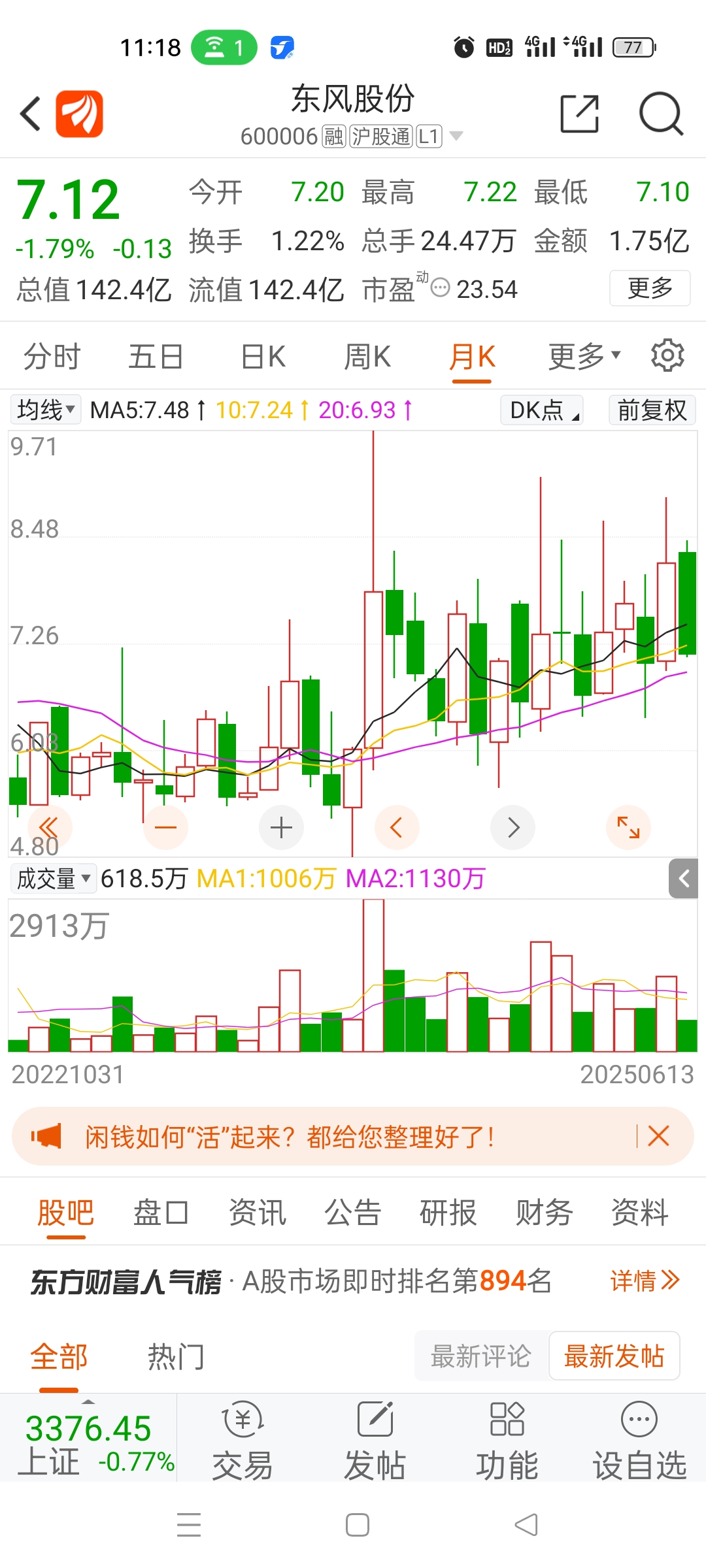Tap 发帖 to write post
Viewport: 706px width, 1568px height.
click(375, 1441)
